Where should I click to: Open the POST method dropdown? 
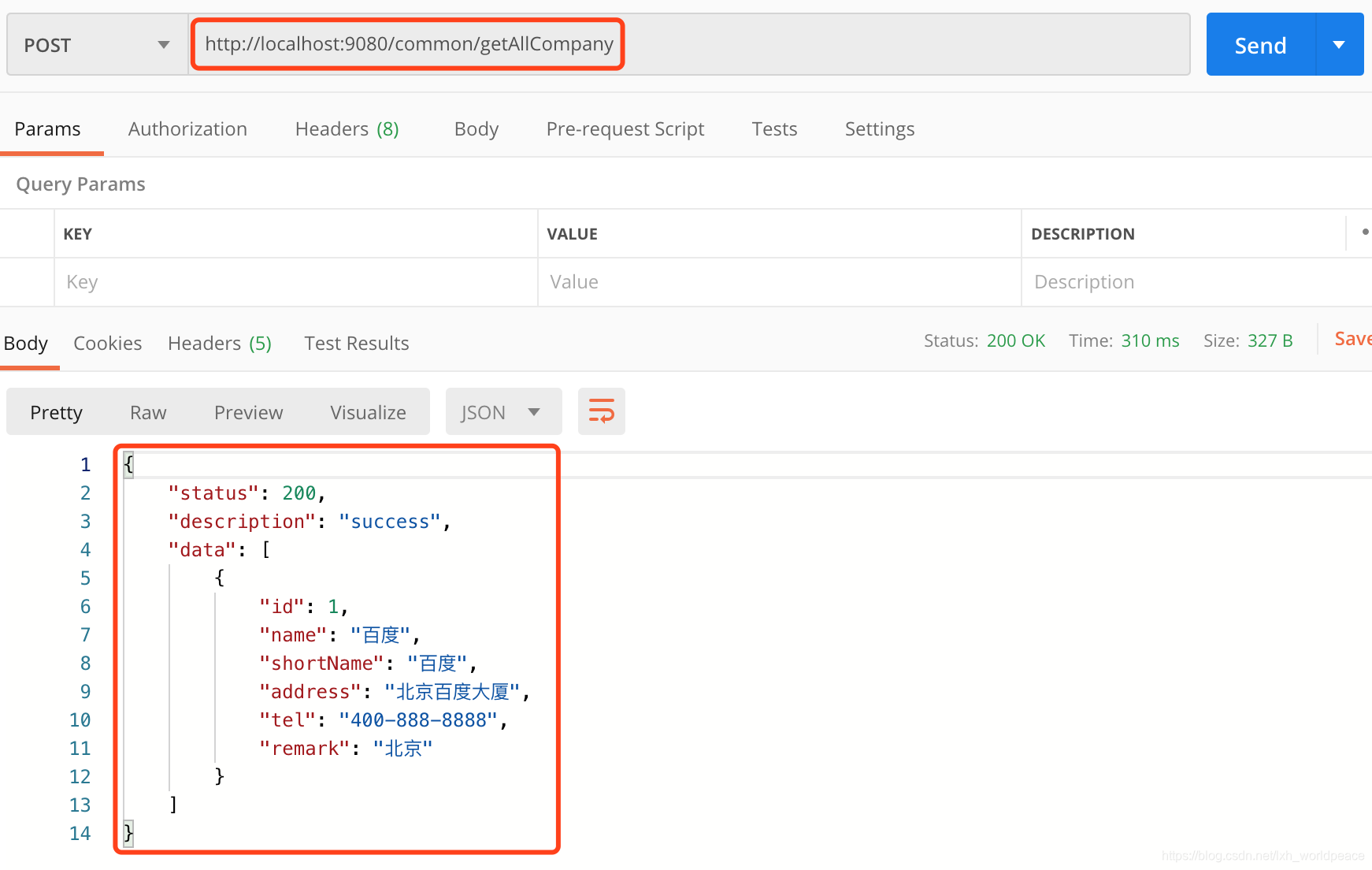tap(97, 45)
